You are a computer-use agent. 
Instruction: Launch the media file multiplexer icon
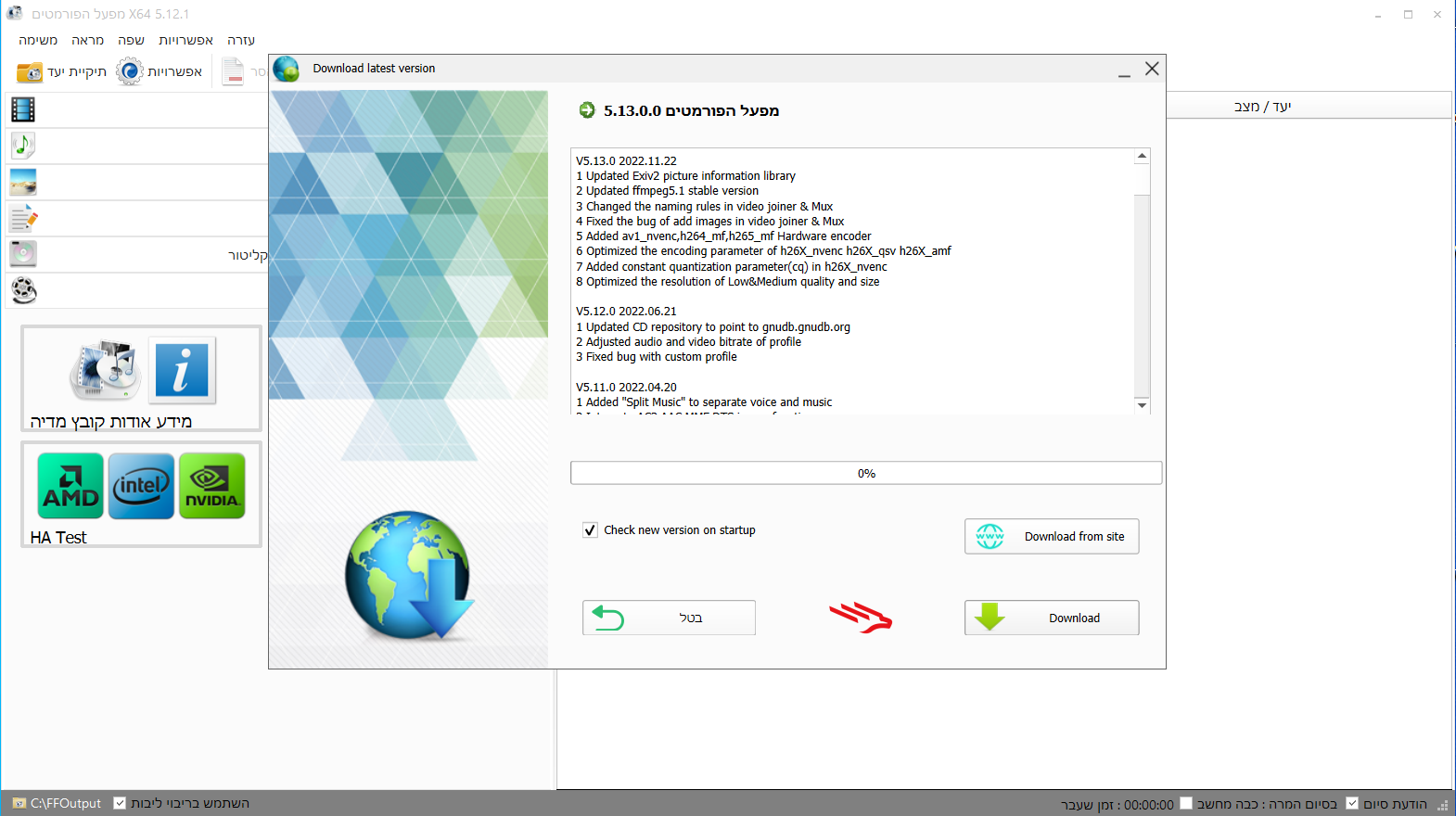(105, 370)
